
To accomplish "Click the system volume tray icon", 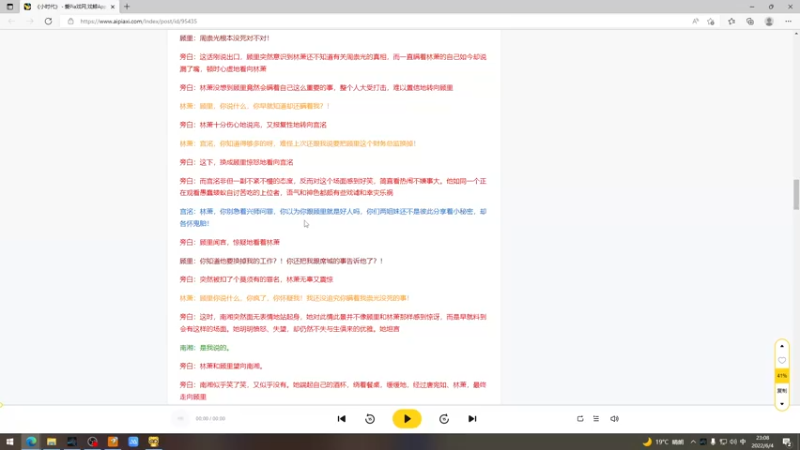I will [733, 442].
